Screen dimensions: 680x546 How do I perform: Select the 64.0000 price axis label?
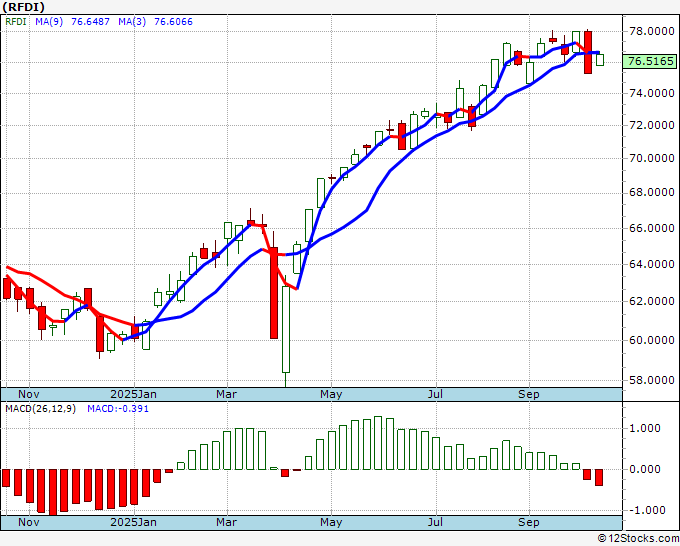pos(652,264)
